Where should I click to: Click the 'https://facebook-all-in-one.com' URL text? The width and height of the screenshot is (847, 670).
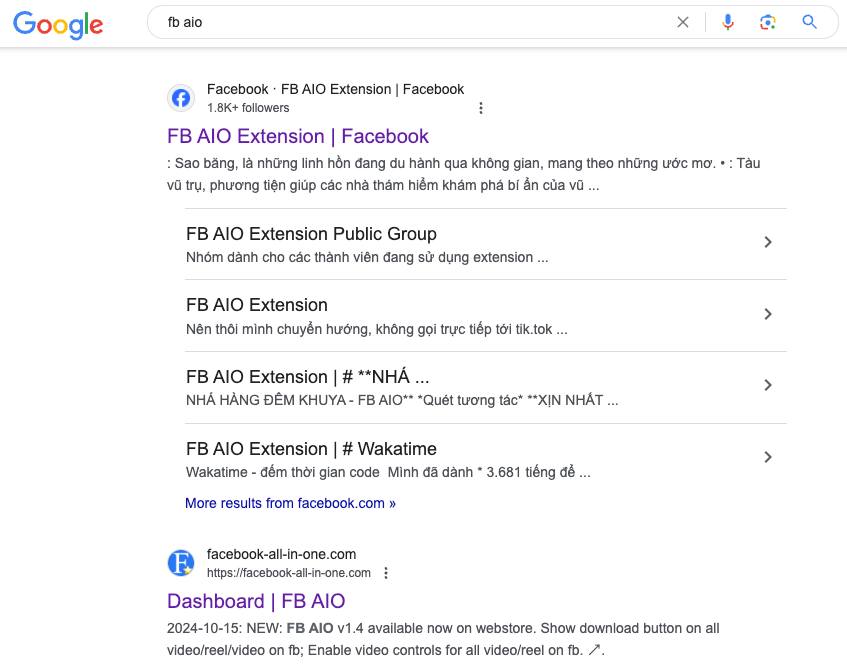[x=288, y=573]
